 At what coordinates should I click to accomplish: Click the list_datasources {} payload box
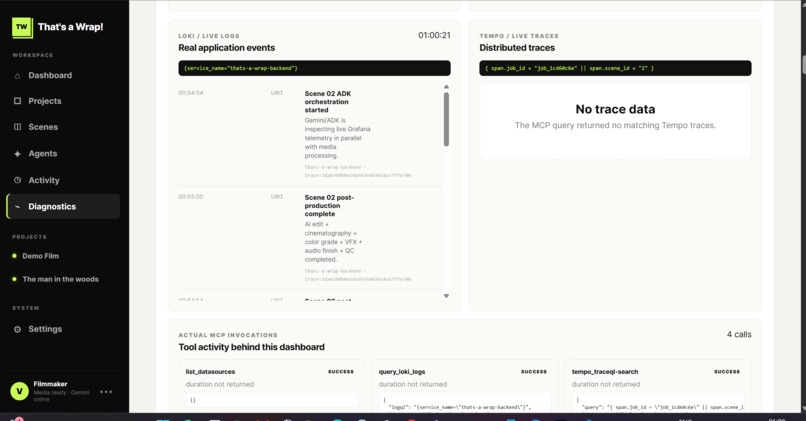click(x=271, y=400)
